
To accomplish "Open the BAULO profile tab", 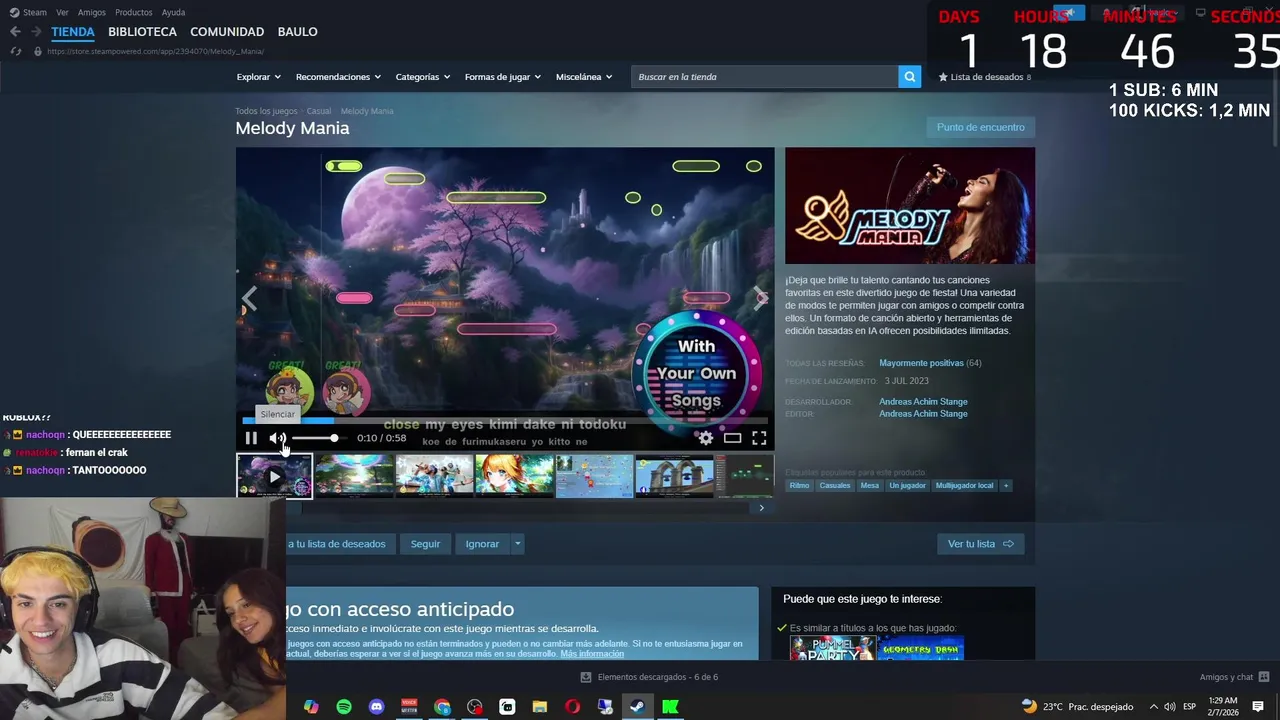I will click(297, 32).
